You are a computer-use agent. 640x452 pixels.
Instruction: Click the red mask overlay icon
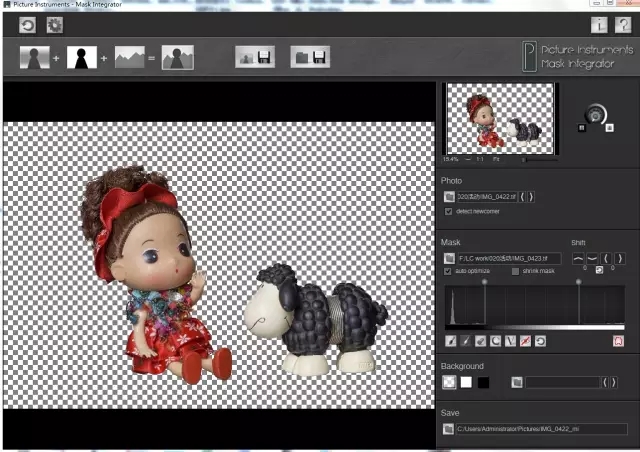coord(617,341)
